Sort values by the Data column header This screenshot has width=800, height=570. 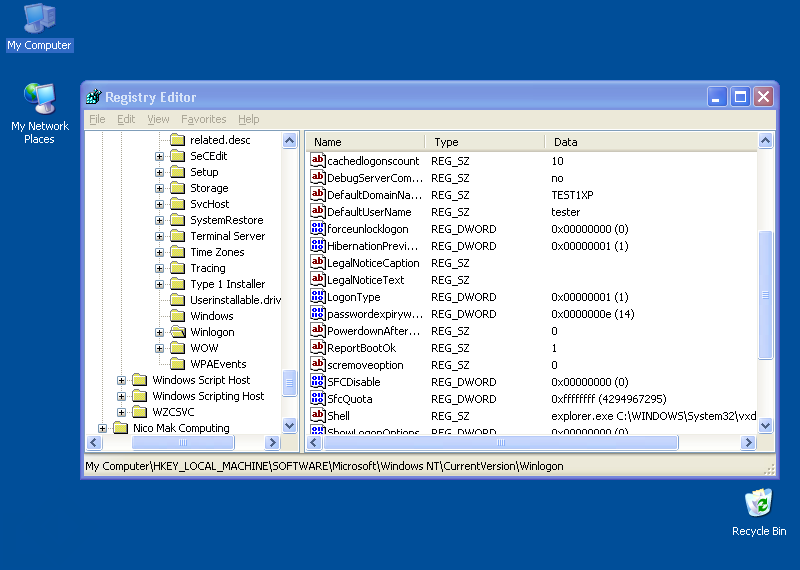click(651, 142)
